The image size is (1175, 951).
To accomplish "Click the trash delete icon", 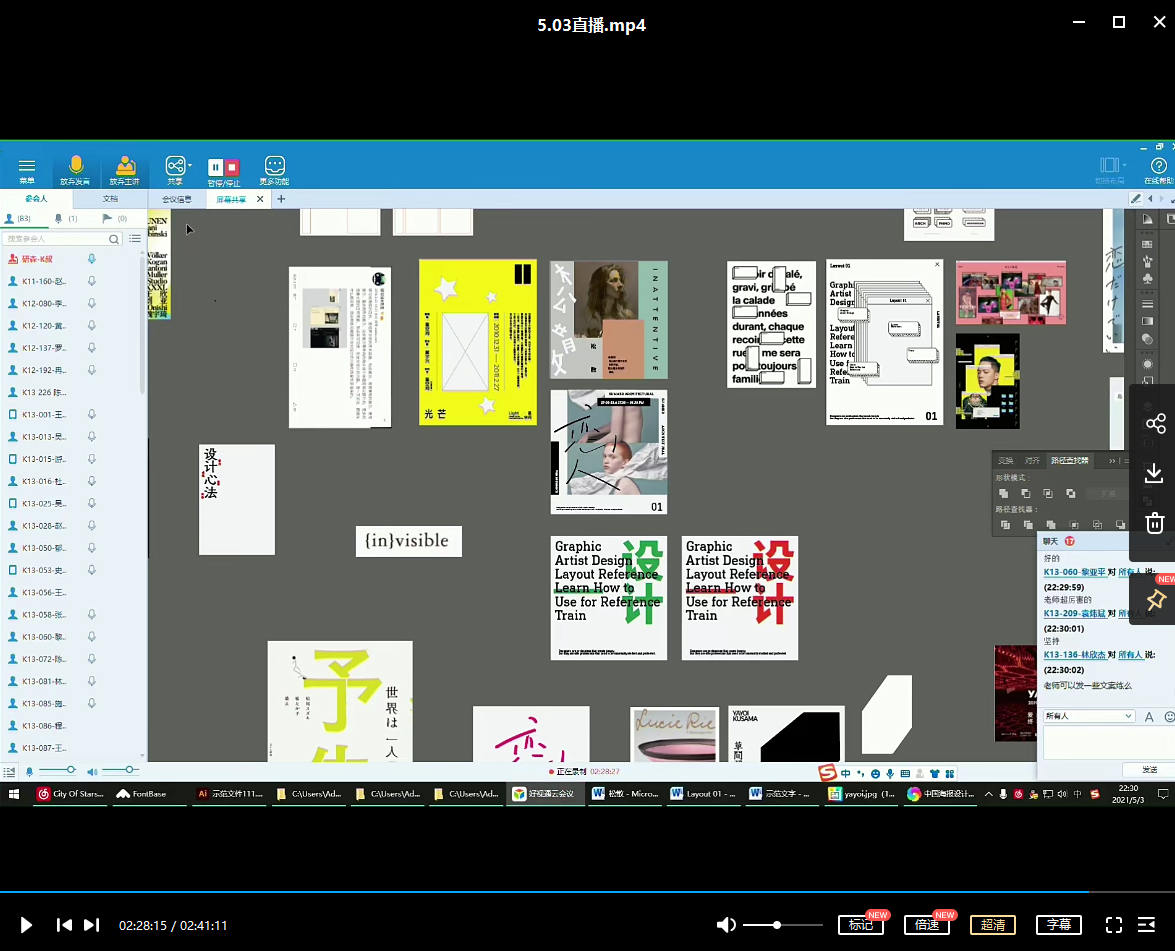I will point(1155,523).
